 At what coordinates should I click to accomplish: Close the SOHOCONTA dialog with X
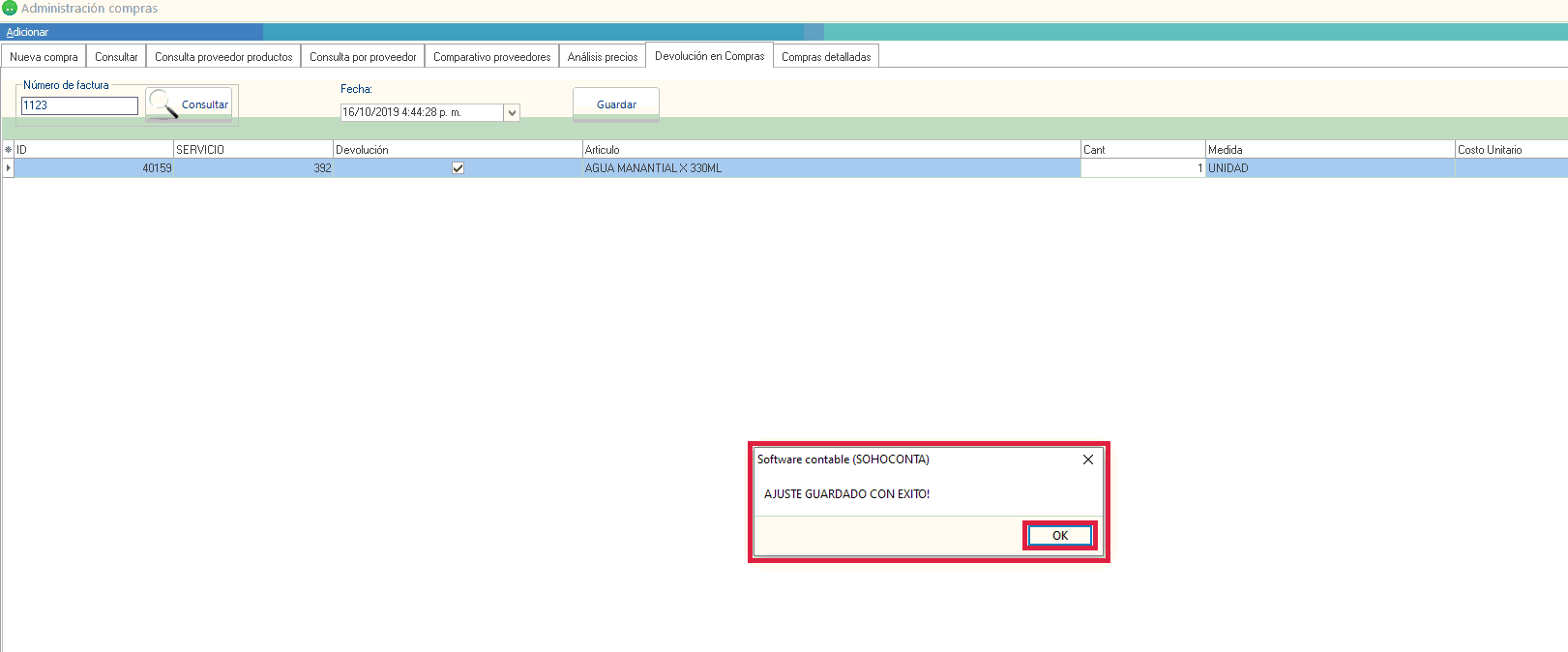(1087, 459)
